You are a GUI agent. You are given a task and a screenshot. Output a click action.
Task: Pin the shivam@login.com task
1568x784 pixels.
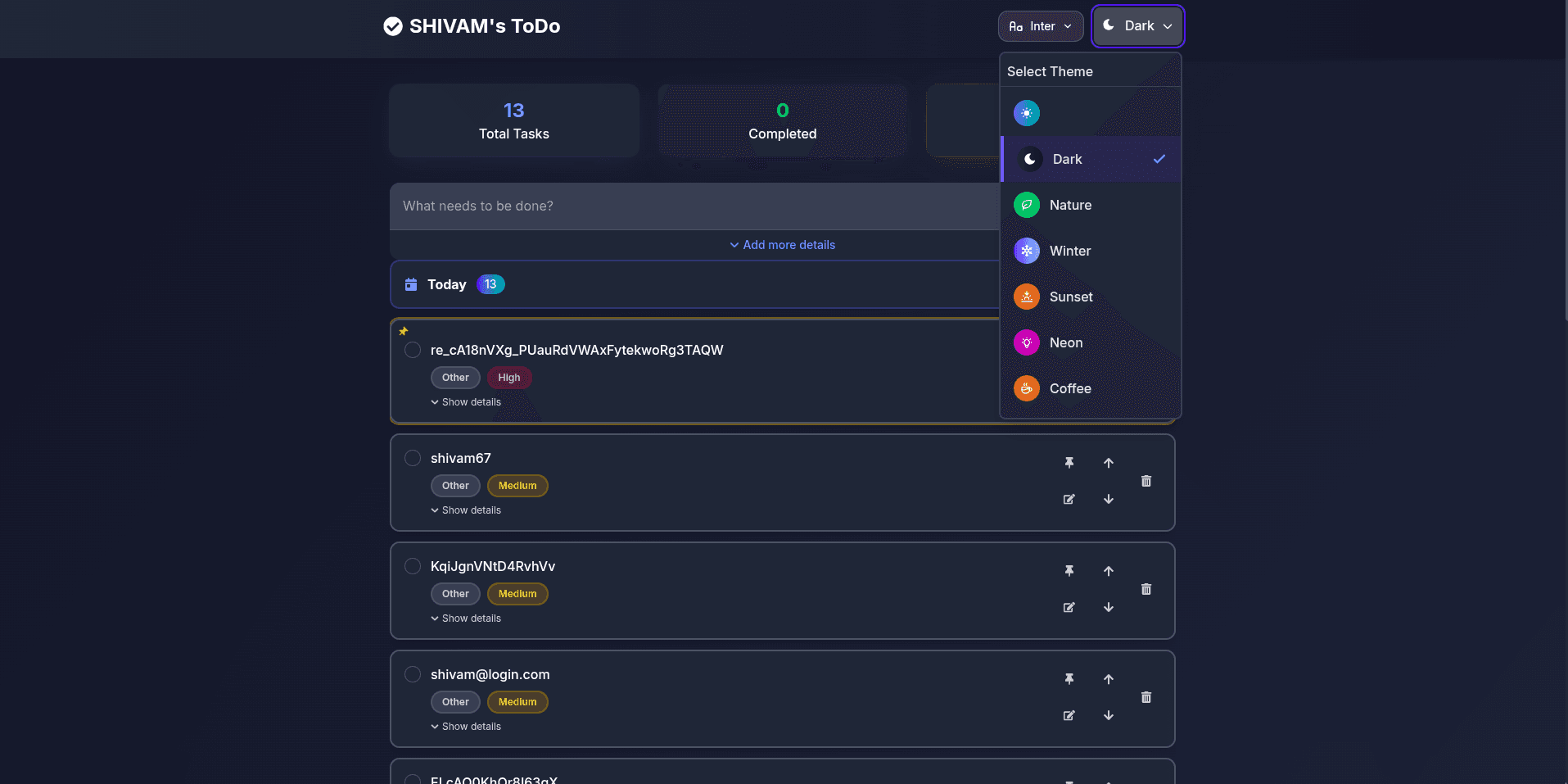[1069, 679]
